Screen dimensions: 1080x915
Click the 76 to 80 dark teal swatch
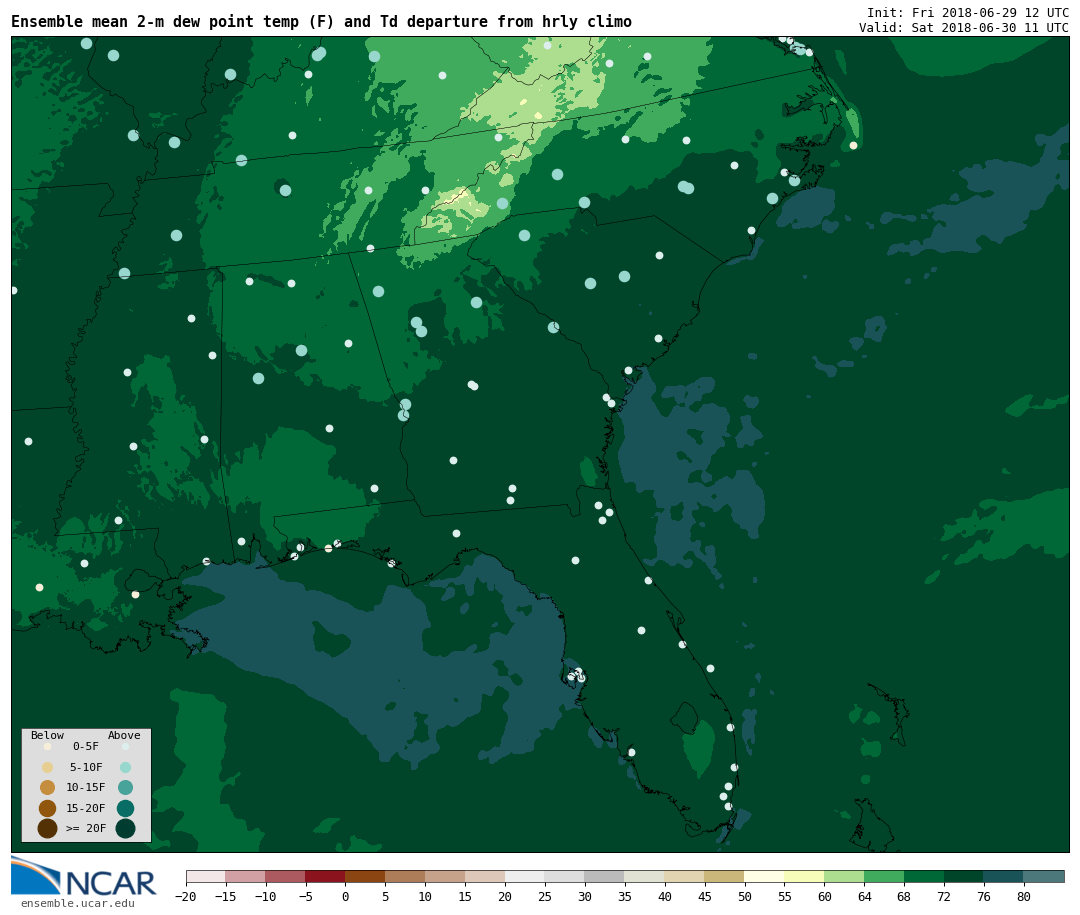pyautogui.click(x=1004, y=876)
